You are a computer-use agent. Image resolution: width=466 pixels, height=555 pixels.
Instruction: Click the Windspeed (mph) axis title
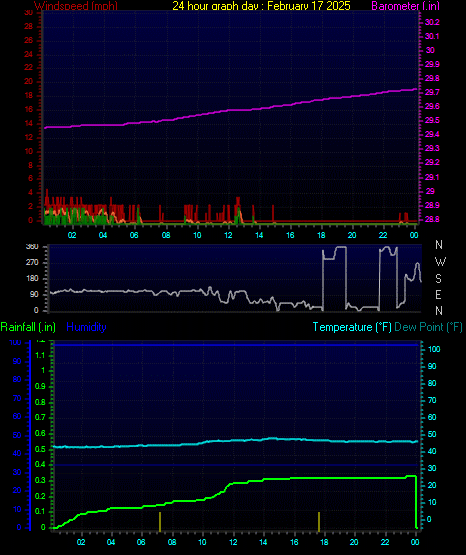click(x=76, y=6)
